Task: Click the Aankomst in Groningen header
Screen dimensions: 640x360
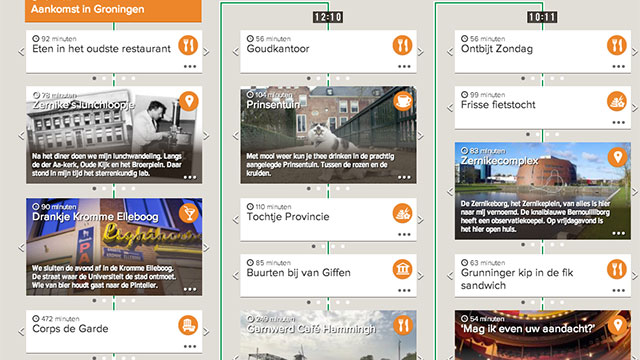Action: [113, 10]
